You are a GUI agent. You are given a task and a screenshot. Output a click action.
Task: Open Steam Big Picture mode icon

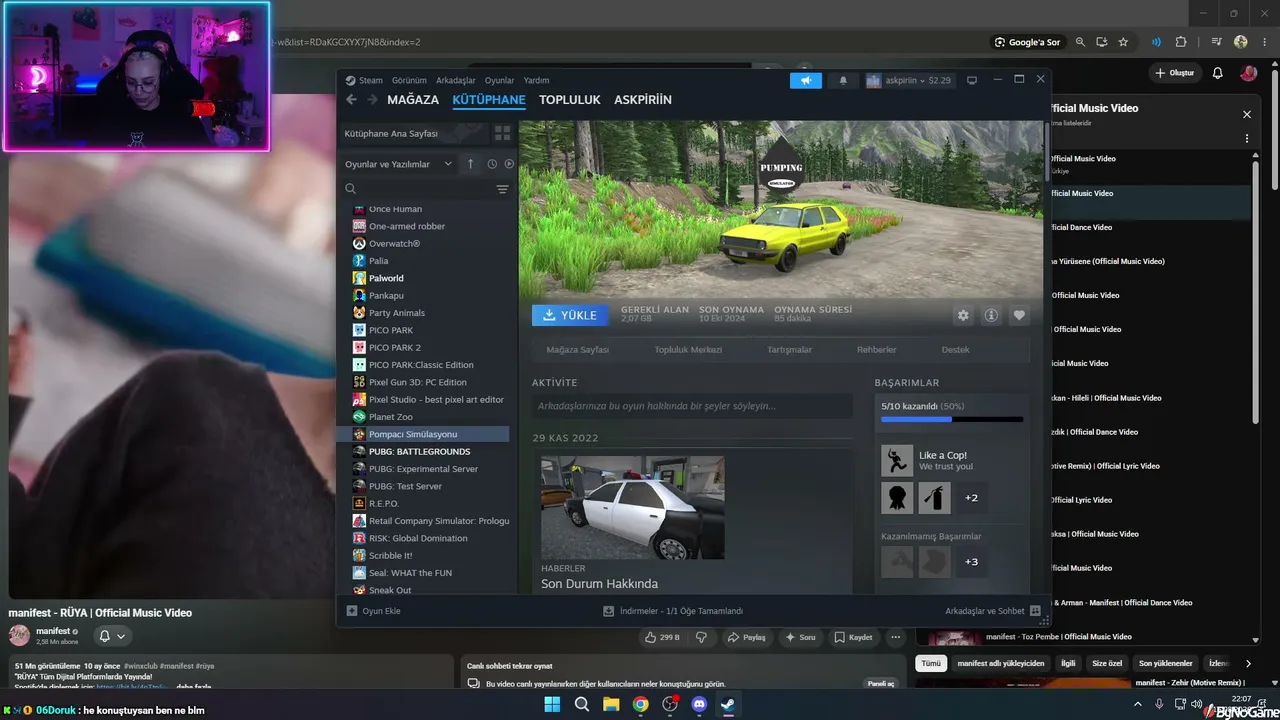[971, 80]
